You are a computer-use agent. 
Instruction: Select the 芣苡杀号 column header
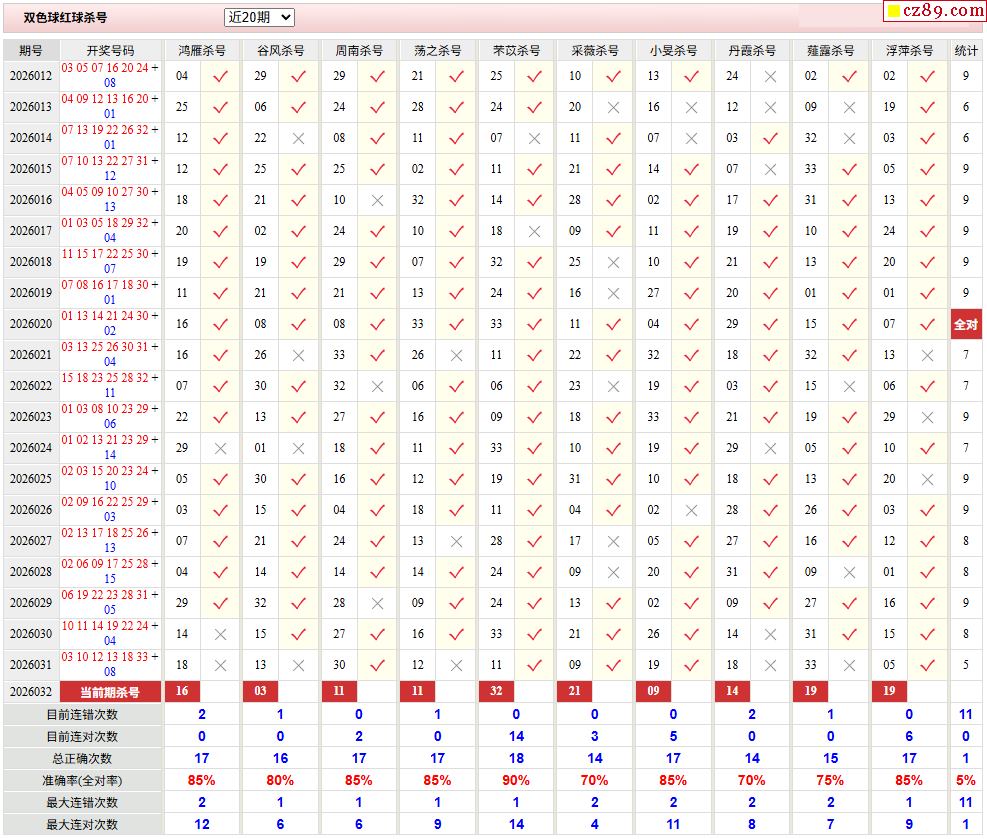coord(516,50)
